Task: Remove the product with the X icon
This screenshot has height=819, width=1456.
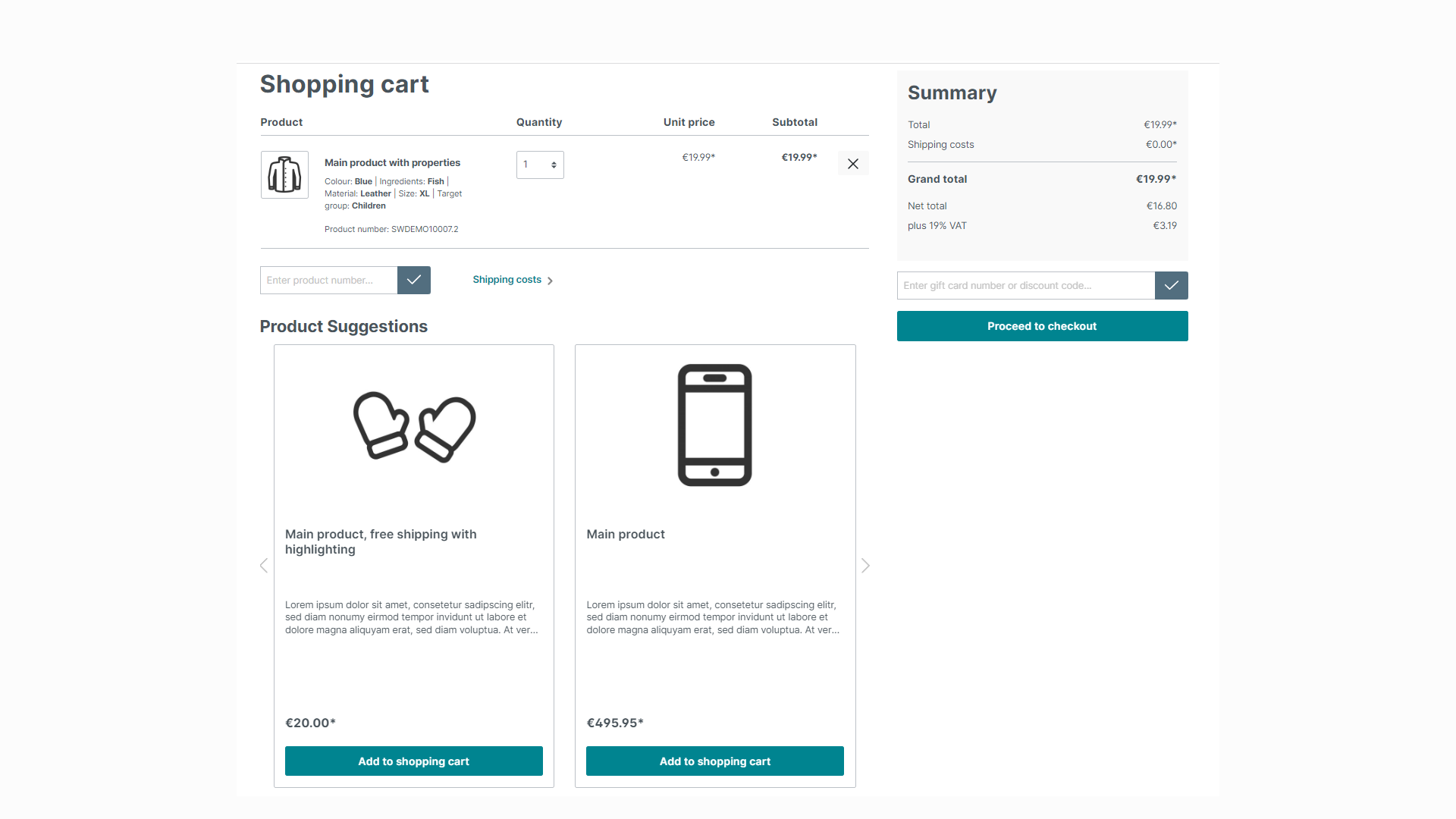Action: click(853, 164)
